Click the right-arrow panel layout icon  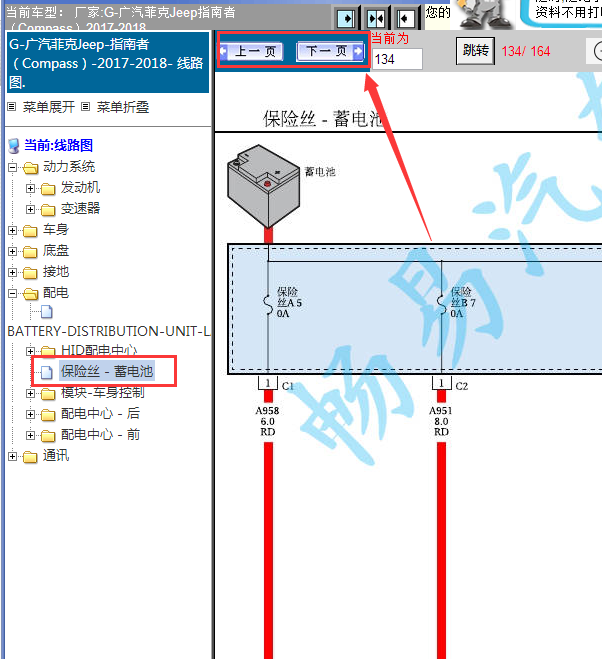coord(346,18)
